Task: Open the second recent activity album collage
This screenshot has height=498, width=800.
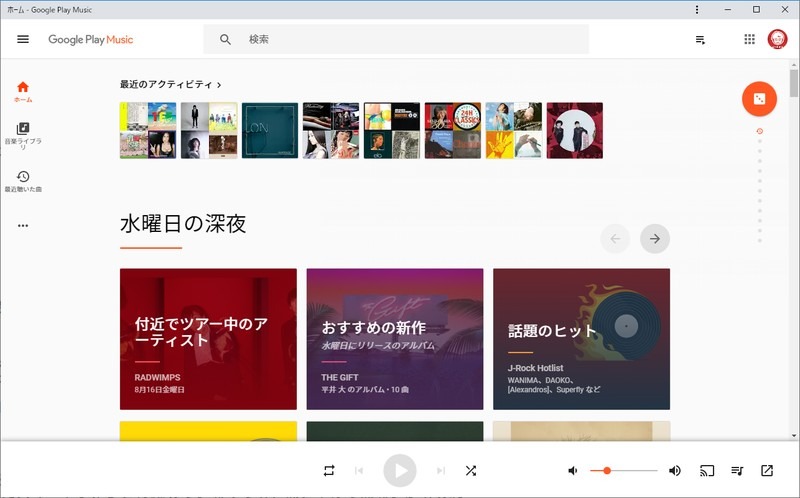Action: pyautogui.click(x=209, y=130)
